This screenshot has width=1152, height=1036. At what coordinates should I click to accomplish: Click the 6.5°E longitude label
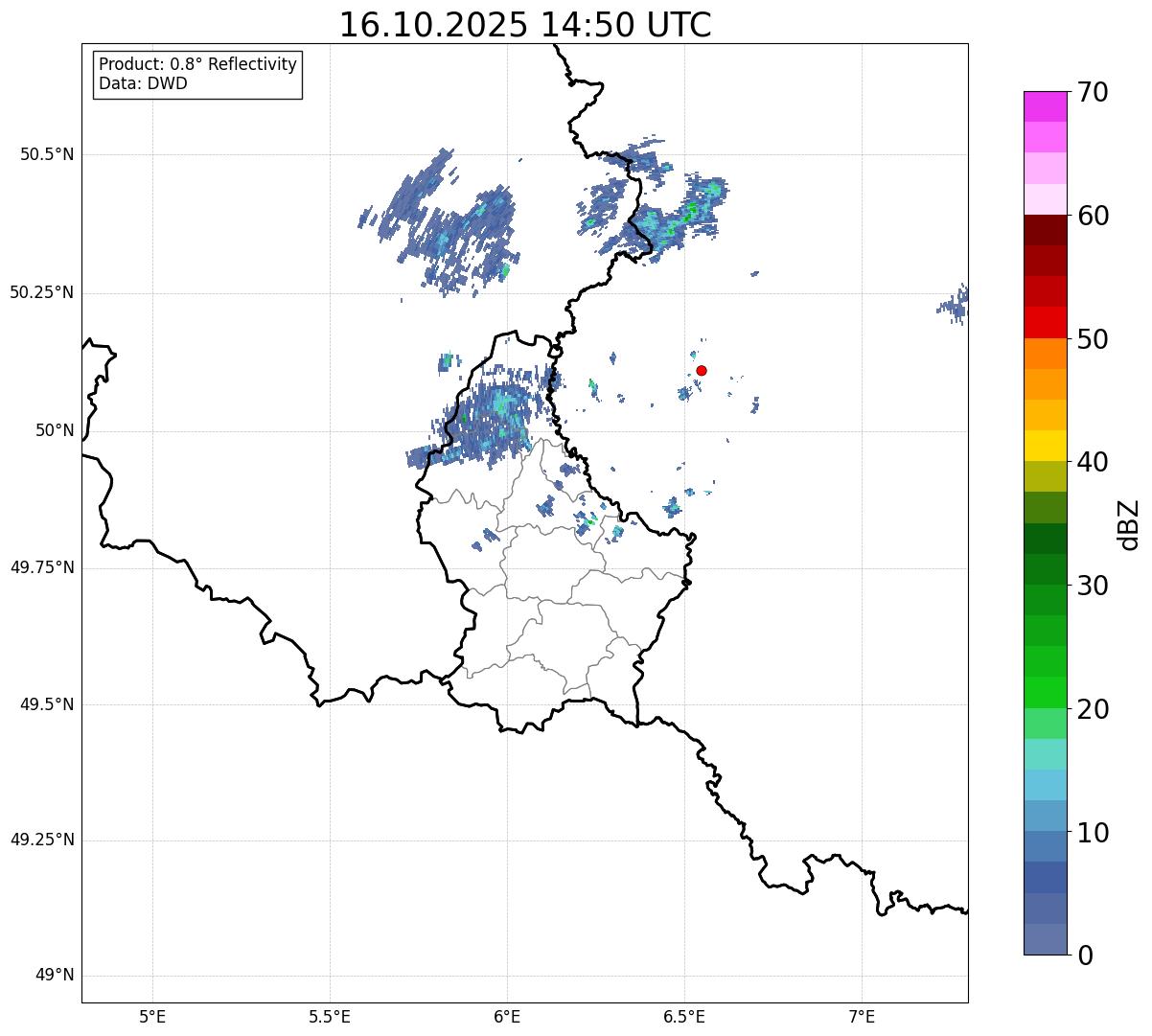point(684,1017)
